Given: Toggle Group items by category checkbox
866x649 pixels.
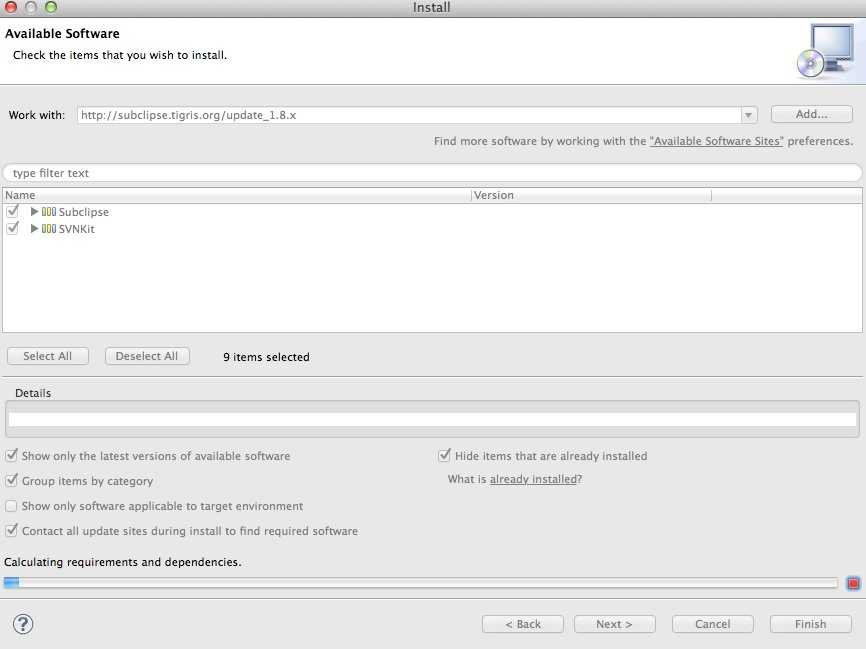Looking at the screenshot, I should [11, 481].
